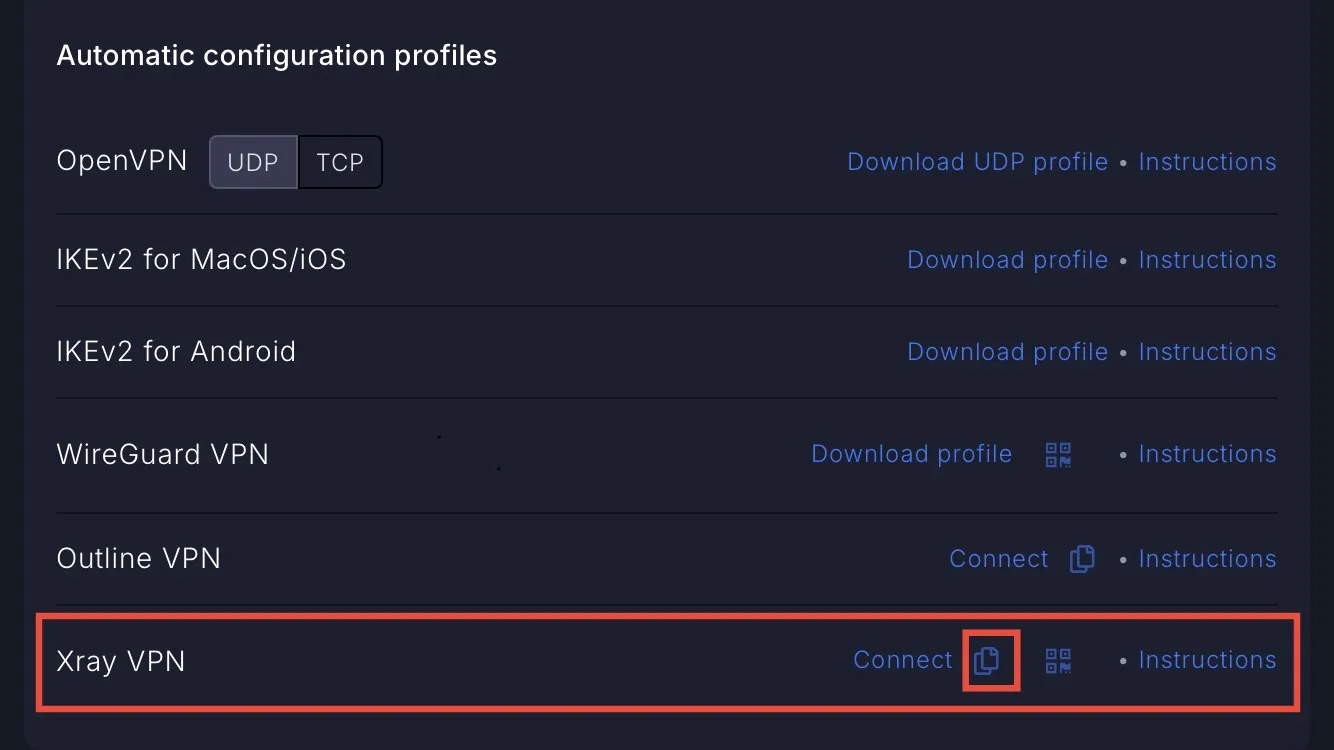Open WireGuard VPN Instructions
1334x750 pixels.
pyautogui.click(x=1207, y=454)
